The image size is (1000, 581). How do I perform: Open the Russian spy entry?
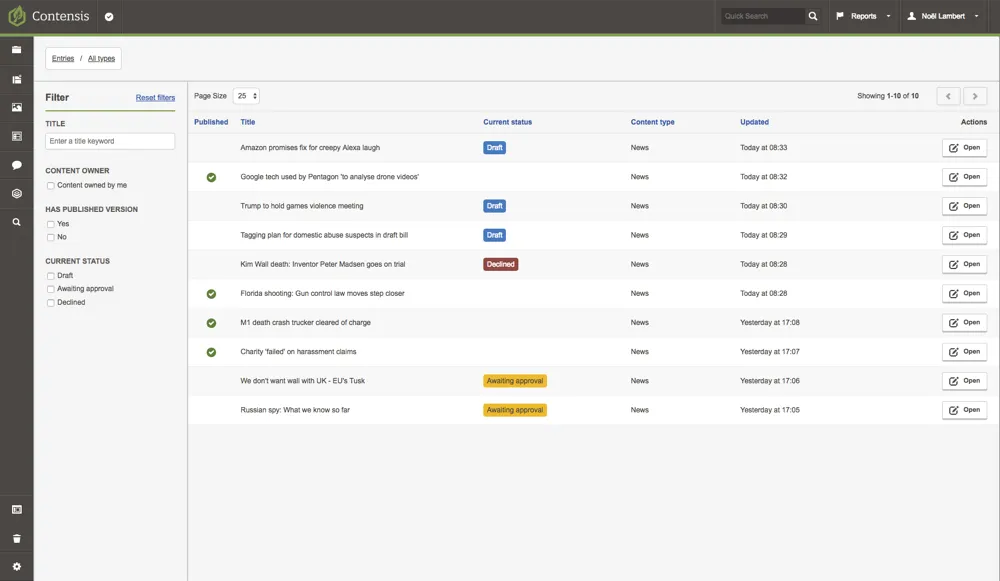tap(964, 410)
